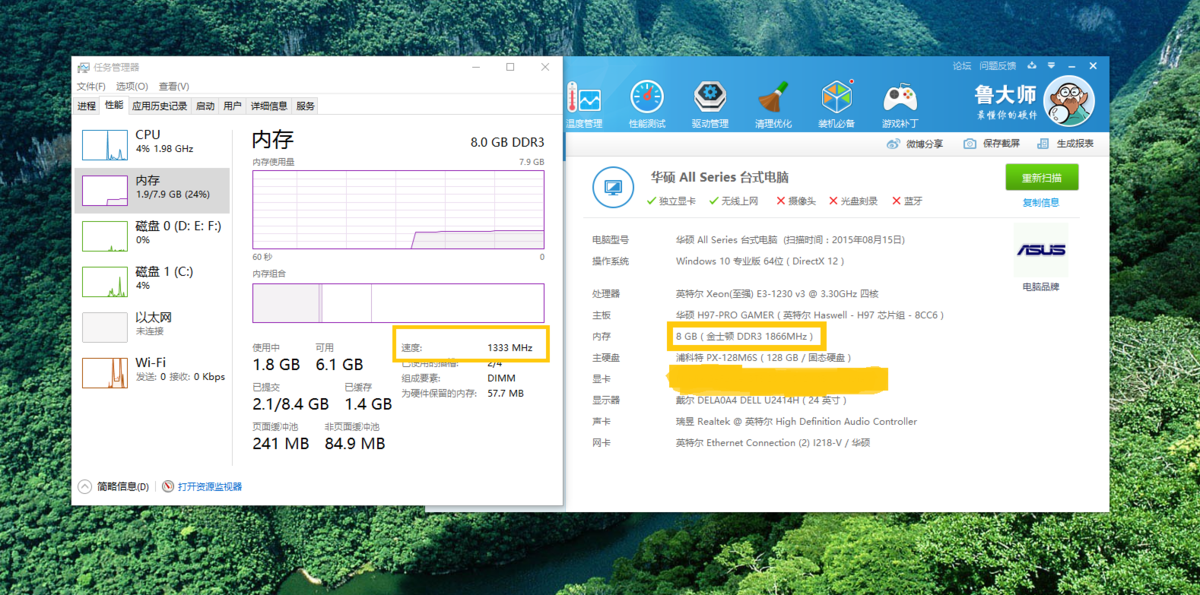
Task: Select 磁盘 1 (C:) in sidebar
Action: click(x=152, y=282)
